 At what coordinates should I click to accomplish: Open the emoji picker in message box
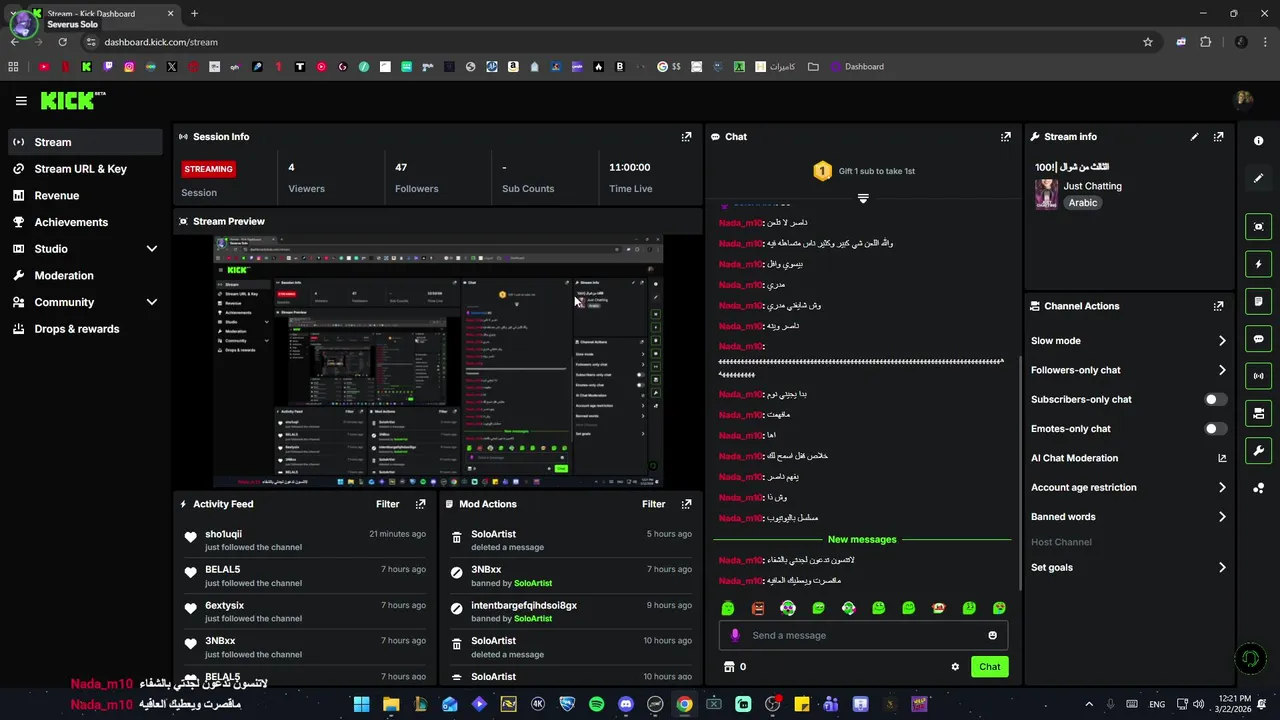click(x=992, y=635)
